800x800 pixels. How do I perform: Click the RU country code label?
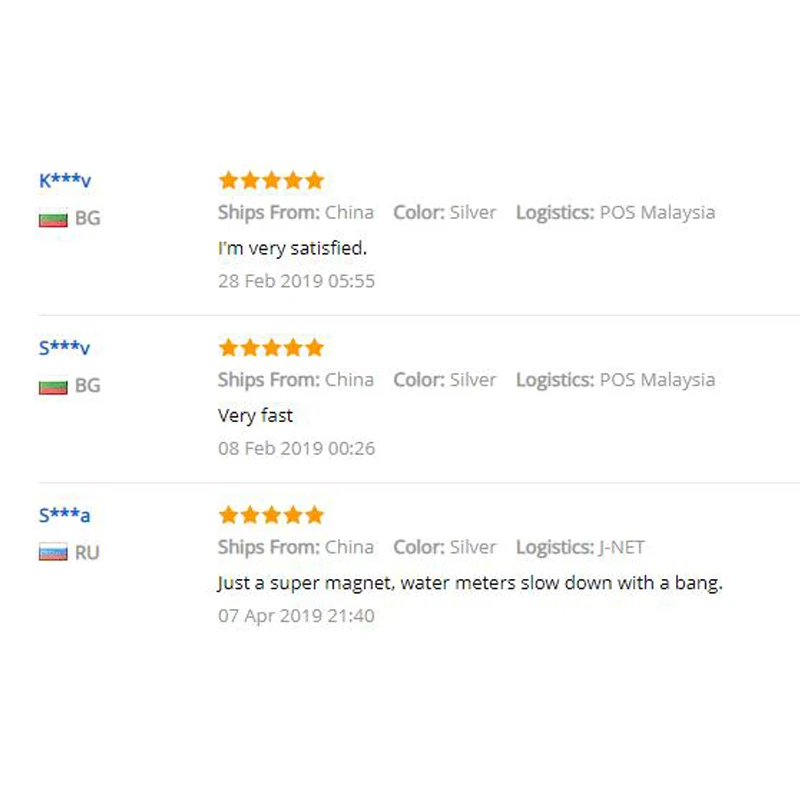pyautogui.click(x=87, y=553)
